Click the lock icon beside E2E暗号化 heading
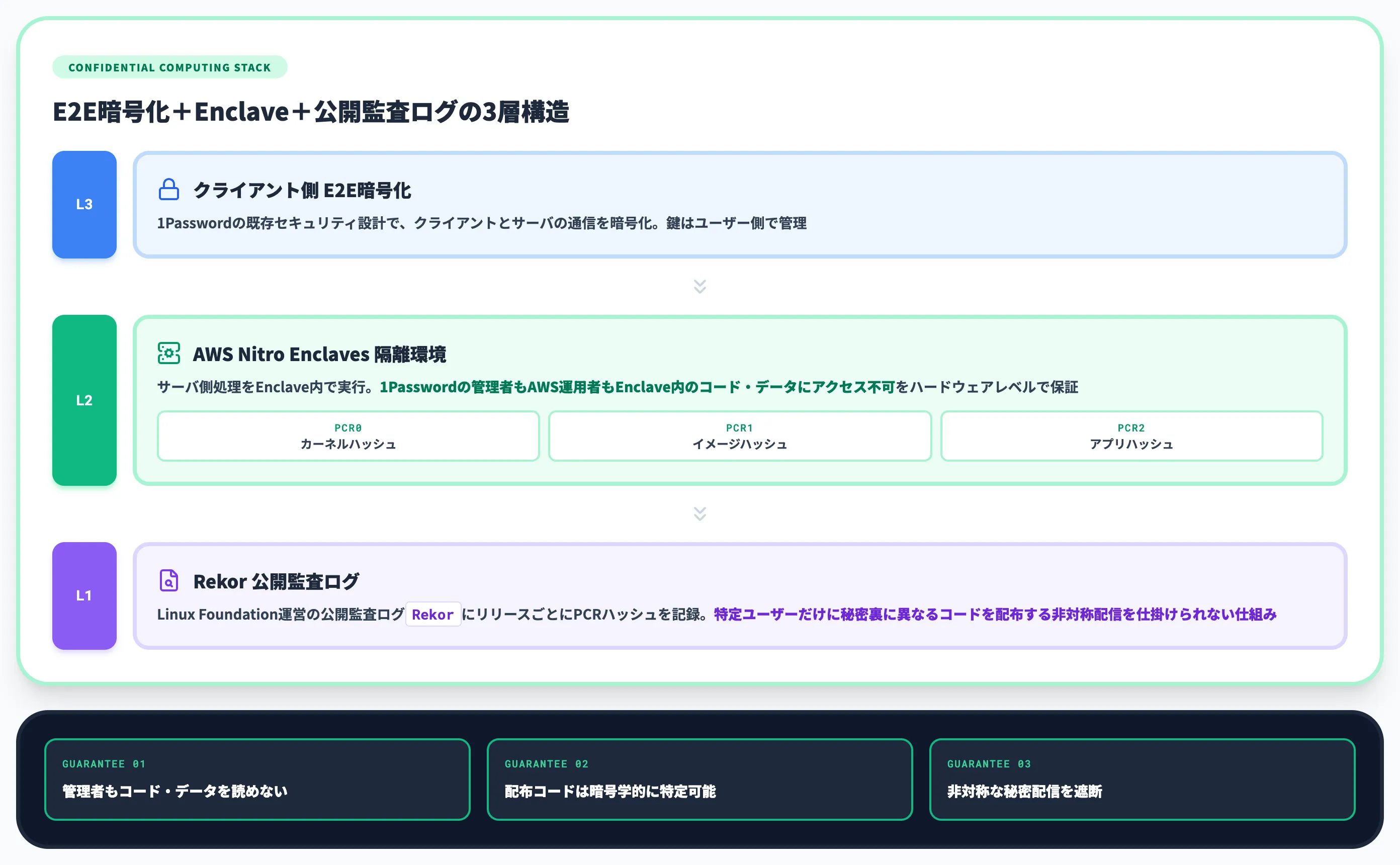This screenshot has height=865, width=1400. click(168, 190)
